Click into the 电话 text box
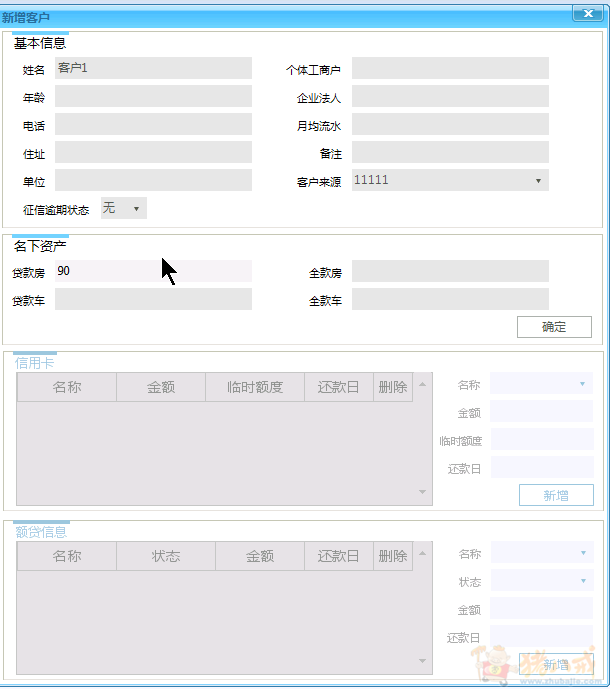This screenshot has width=610, height=689. [153, 124]
